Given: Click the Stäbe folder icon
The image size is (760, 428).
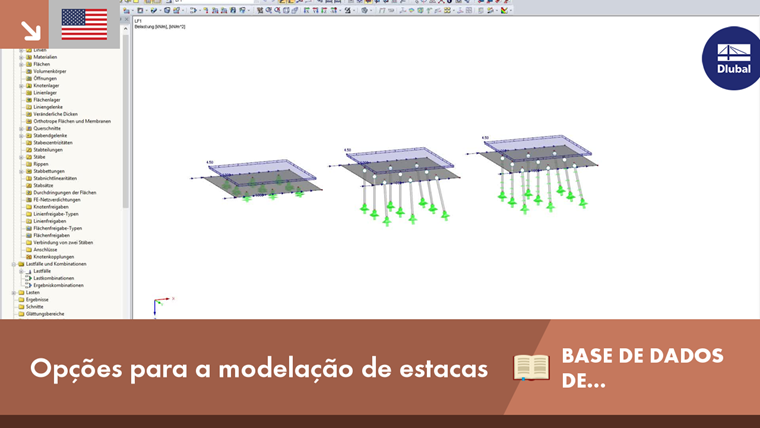Looking at the screenshot, I should 29,157.
